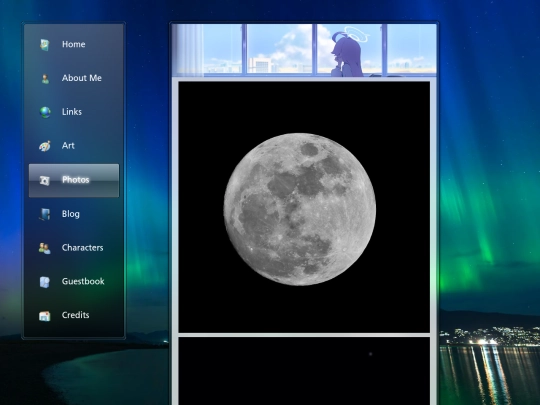Open the Home page label
The image size is (540, 405).
74,44
